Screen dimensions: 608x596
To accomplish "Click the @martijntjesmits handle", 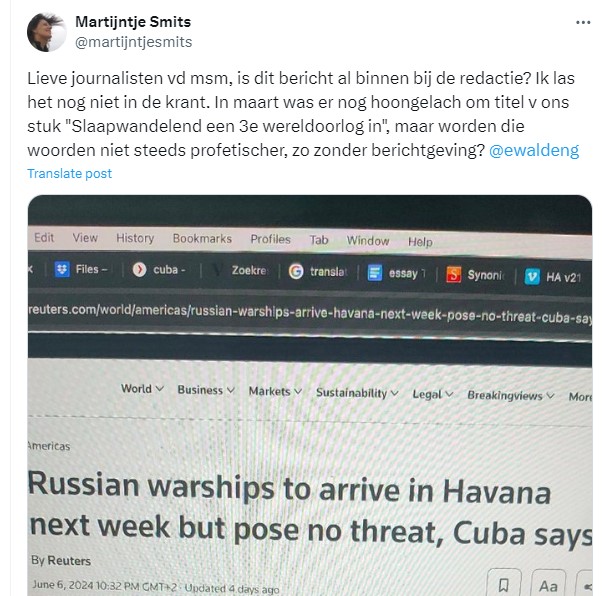I will click(x=133, y=42).
